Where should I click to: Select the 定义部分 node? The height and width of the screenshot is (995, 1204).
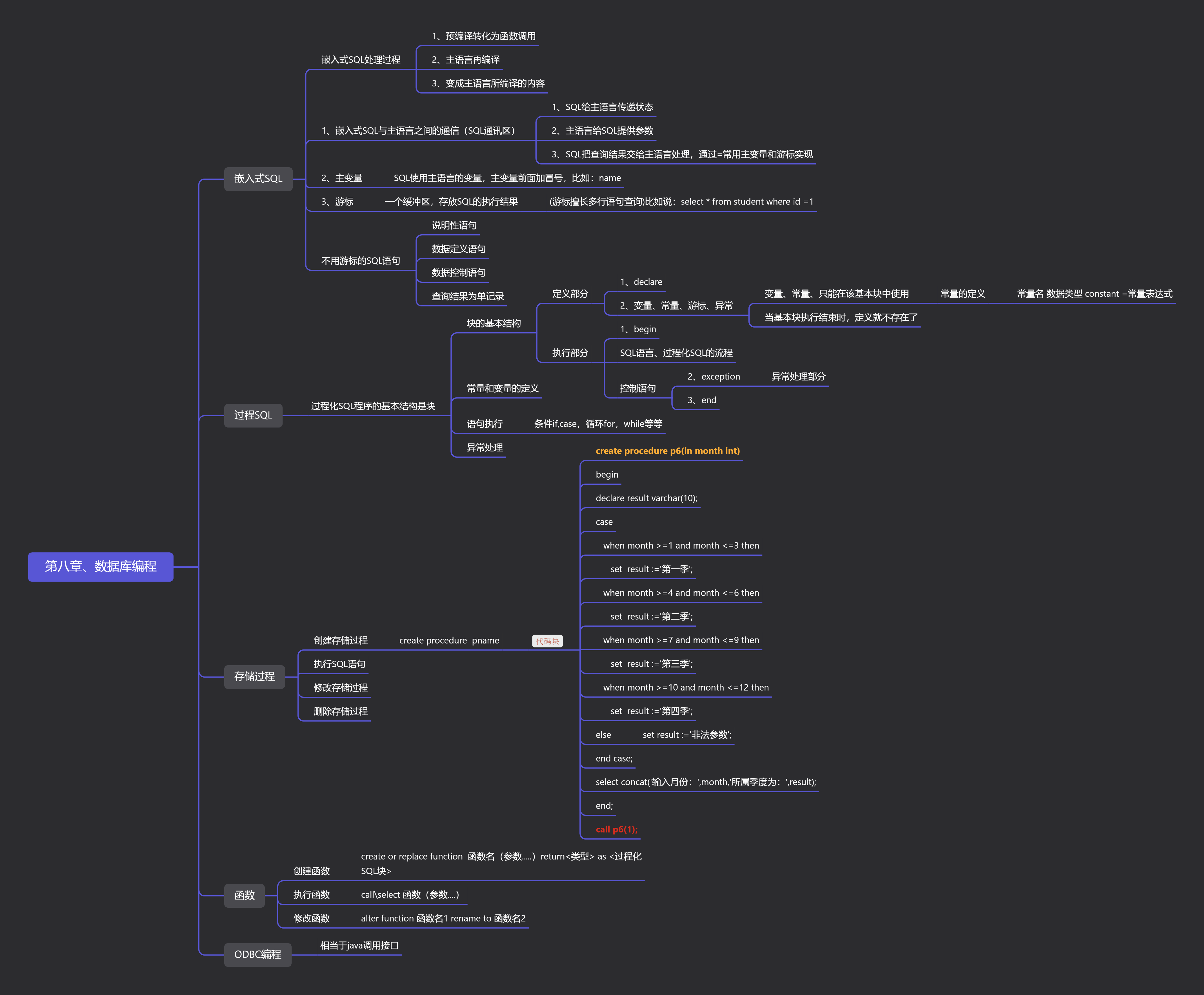[x=570, y=294]
